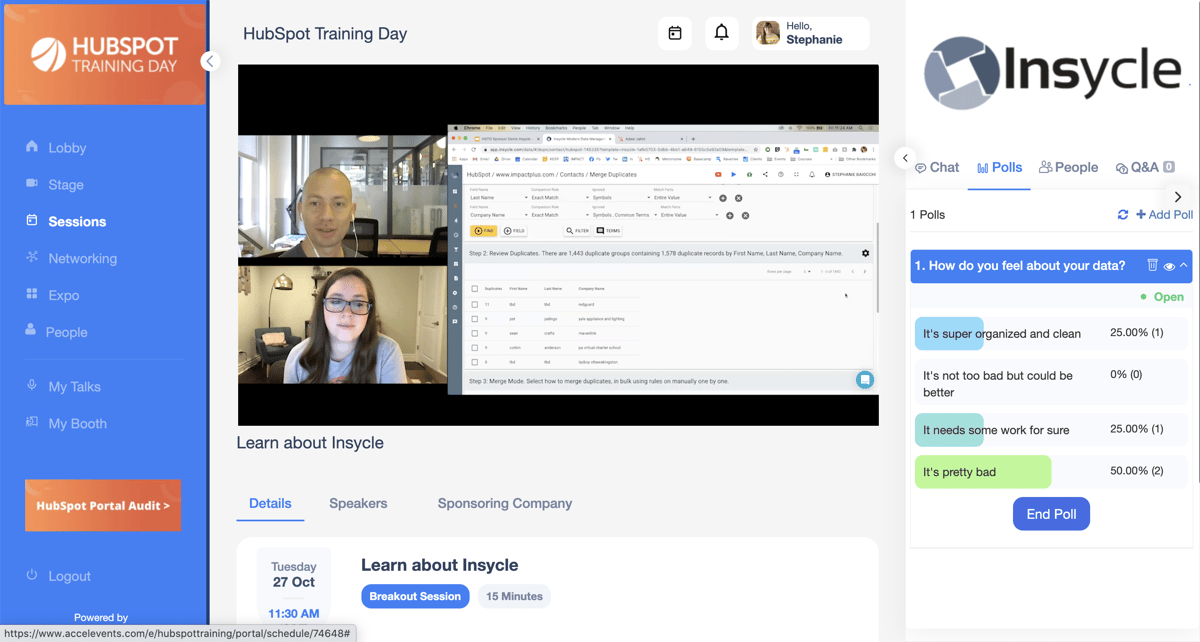
Task: Check the redguard row checkbox
Action: point(474,304)
